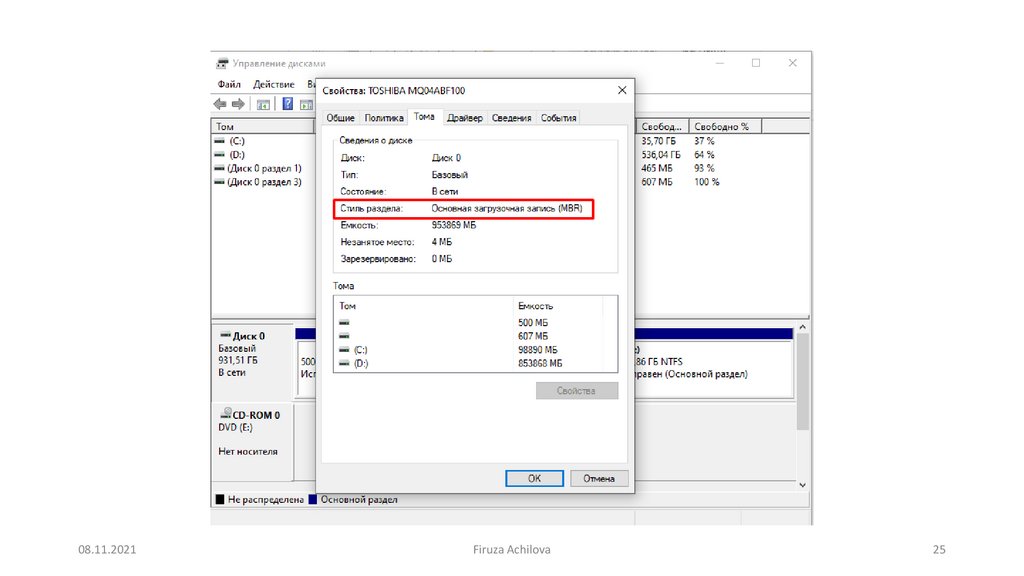Click the Back arrow toolbar icon

tap(220, 104)
